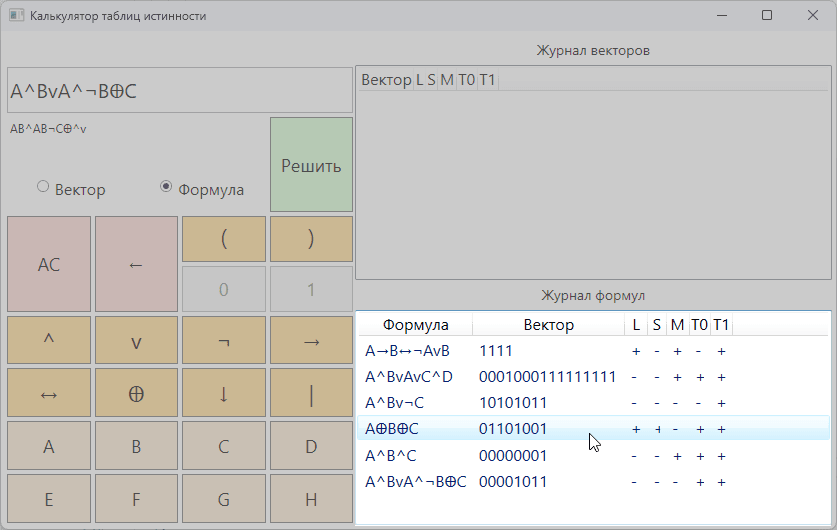Insert the implication → operator
837x530 pixels.
(x=311, y=341)
